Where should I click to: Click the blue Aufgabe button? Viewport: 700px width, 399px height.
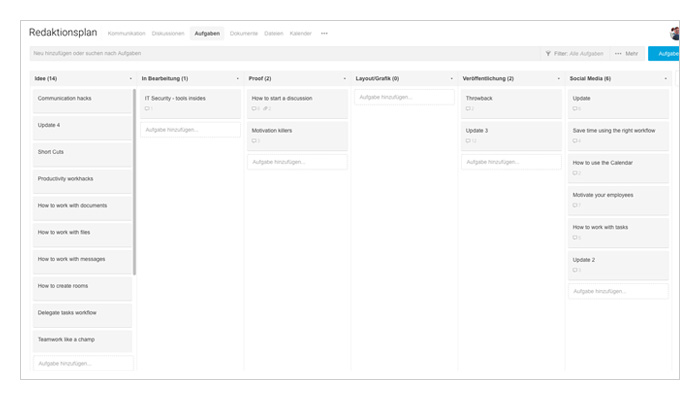click(x=664, y=54)
